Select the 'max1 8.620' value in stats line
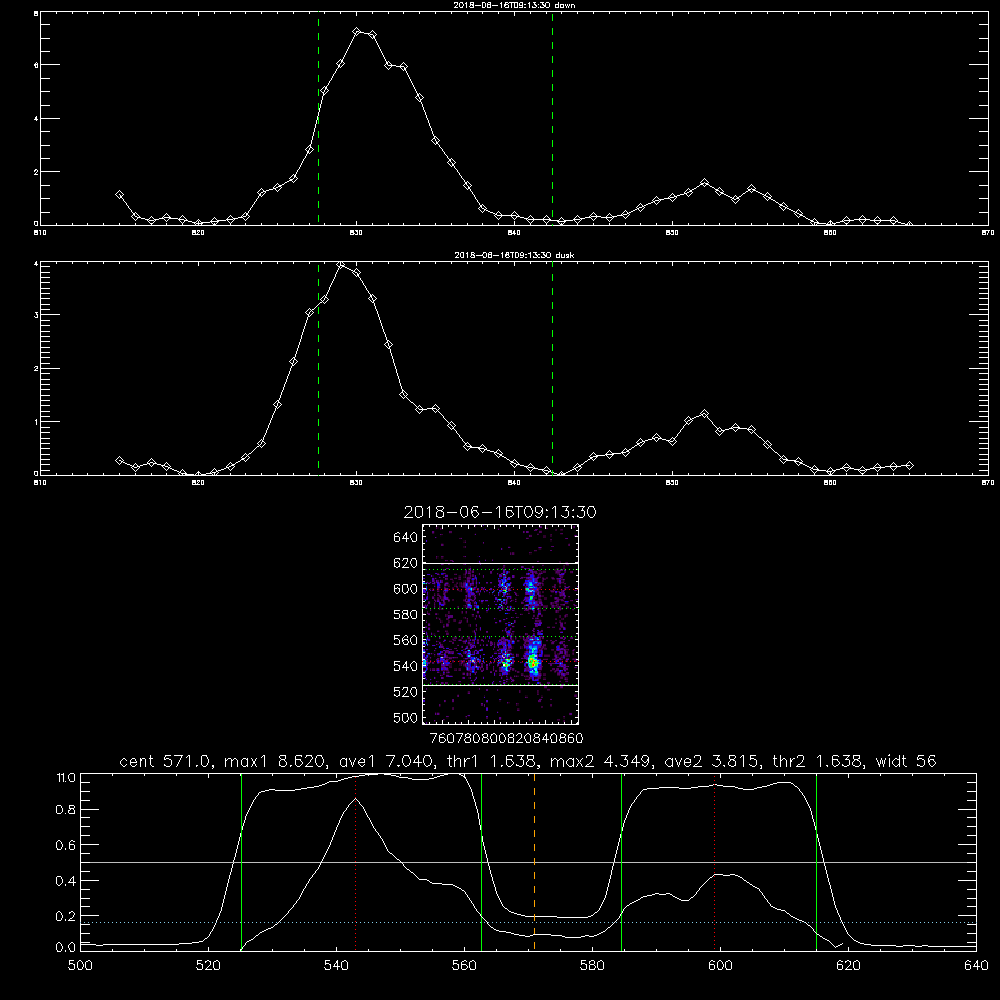This screenshot has height=1000, width=1000. click(x=276, y=761)
